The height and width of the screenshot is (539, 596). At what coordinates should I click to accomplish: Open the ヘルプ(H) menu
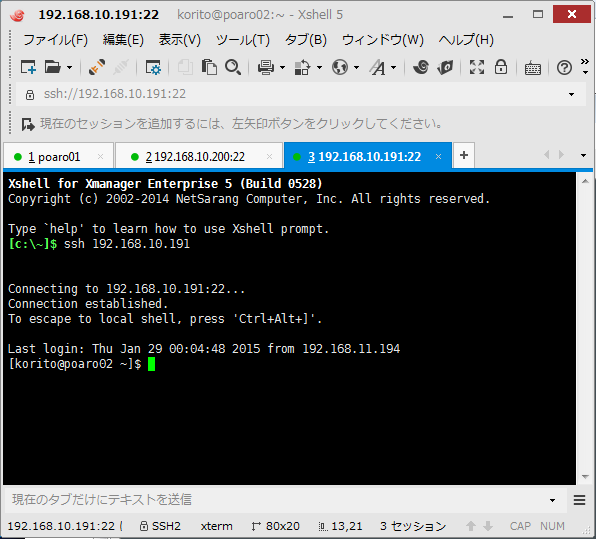point(466,40)
